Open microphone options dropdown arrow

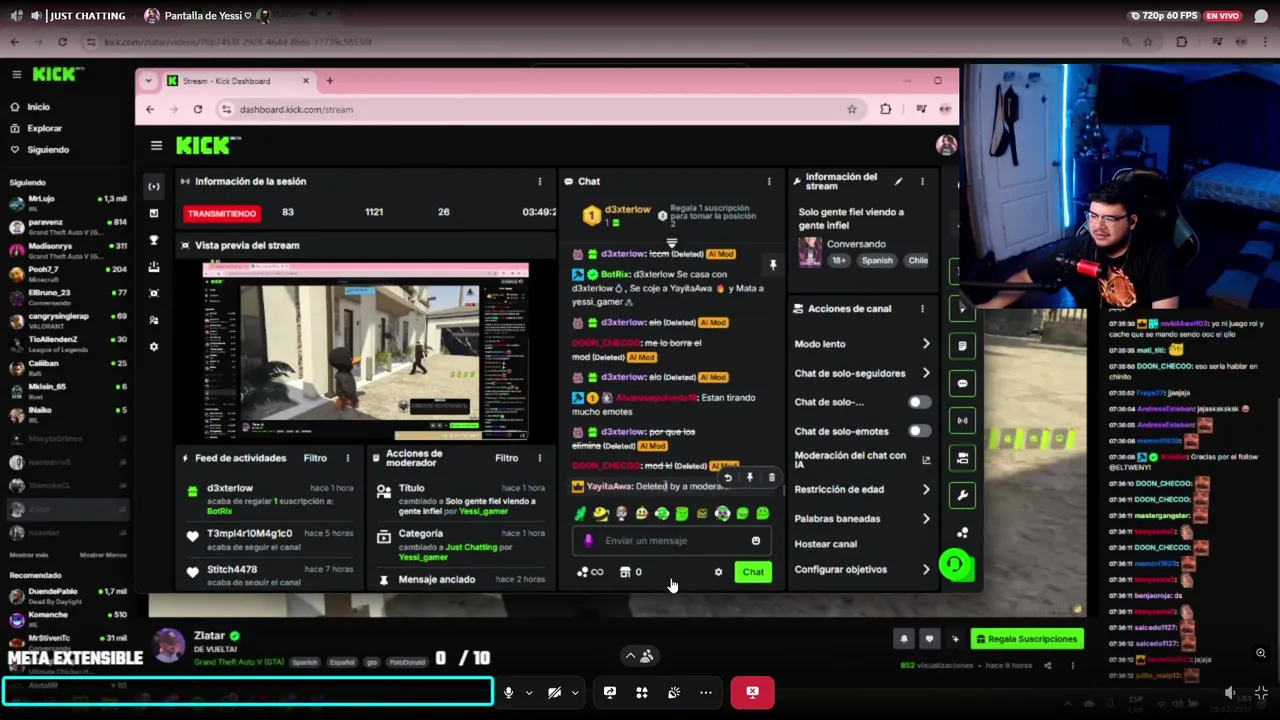click(x=529, y=693)
